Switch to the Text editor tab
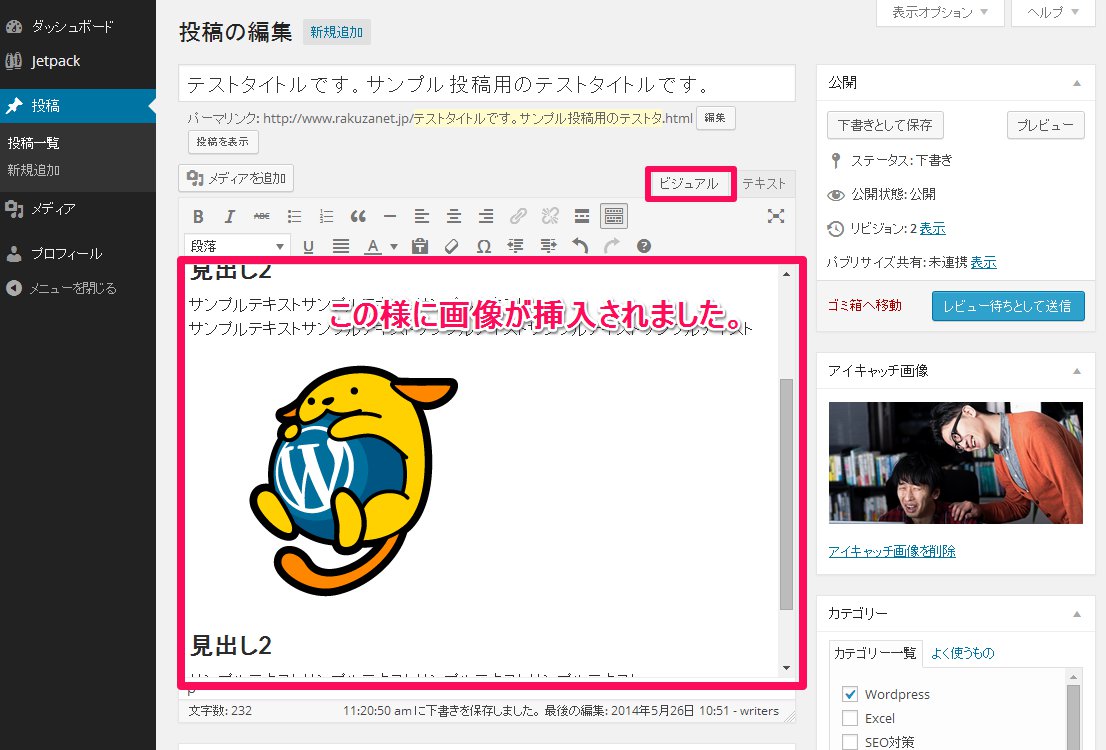1106x750 pixels. [x=765, y=183]
